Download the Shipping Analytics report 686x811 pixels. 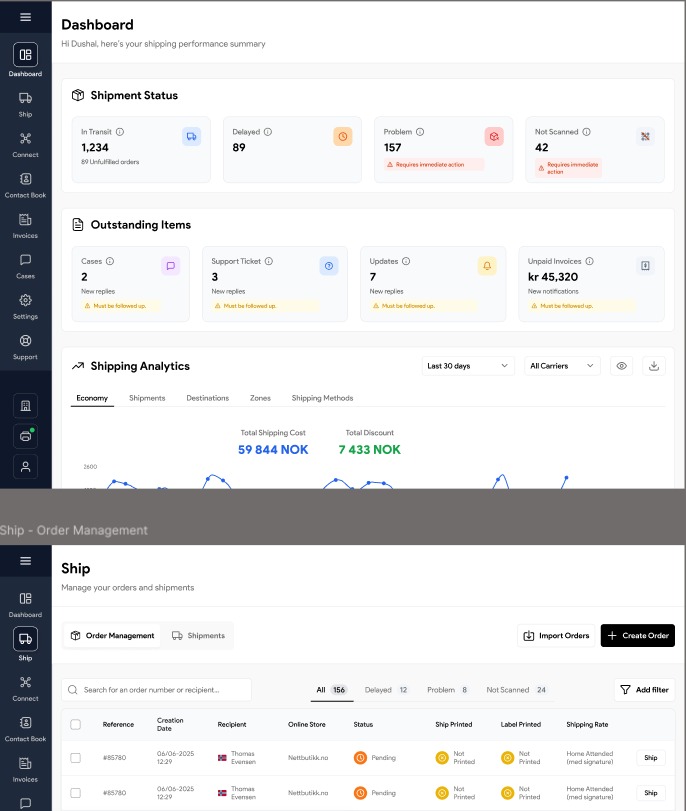click(654, 366)
